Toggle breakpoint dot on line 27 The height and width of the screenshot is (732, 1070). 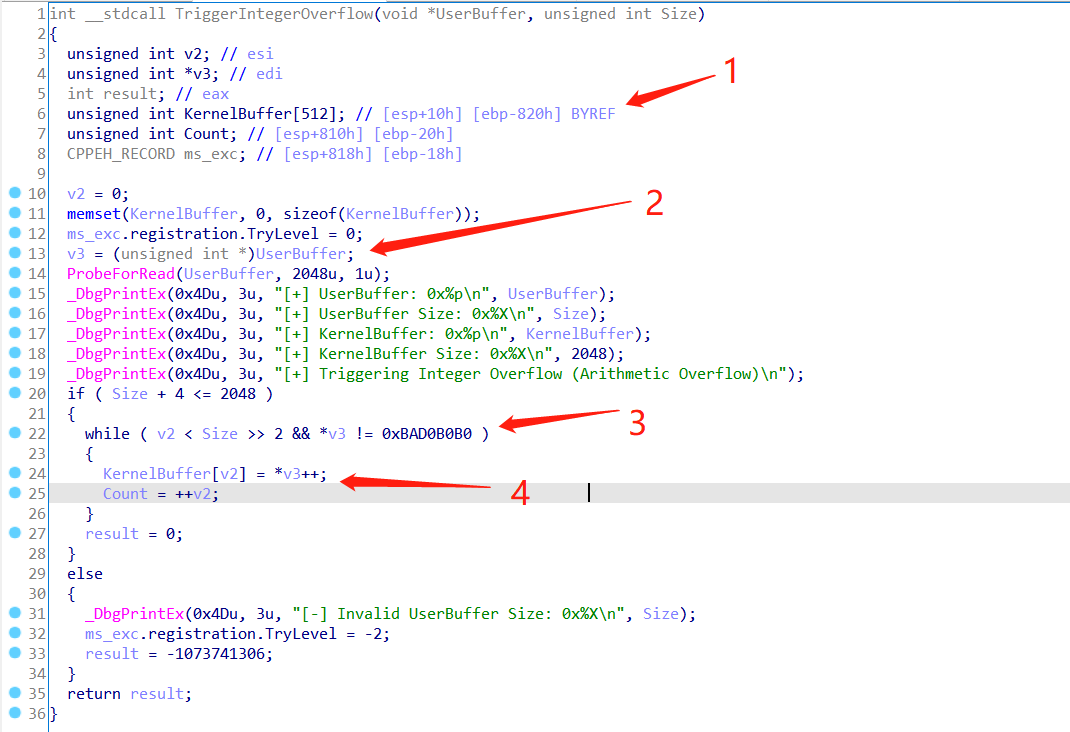pyautogui.click(x=15, y=533)
